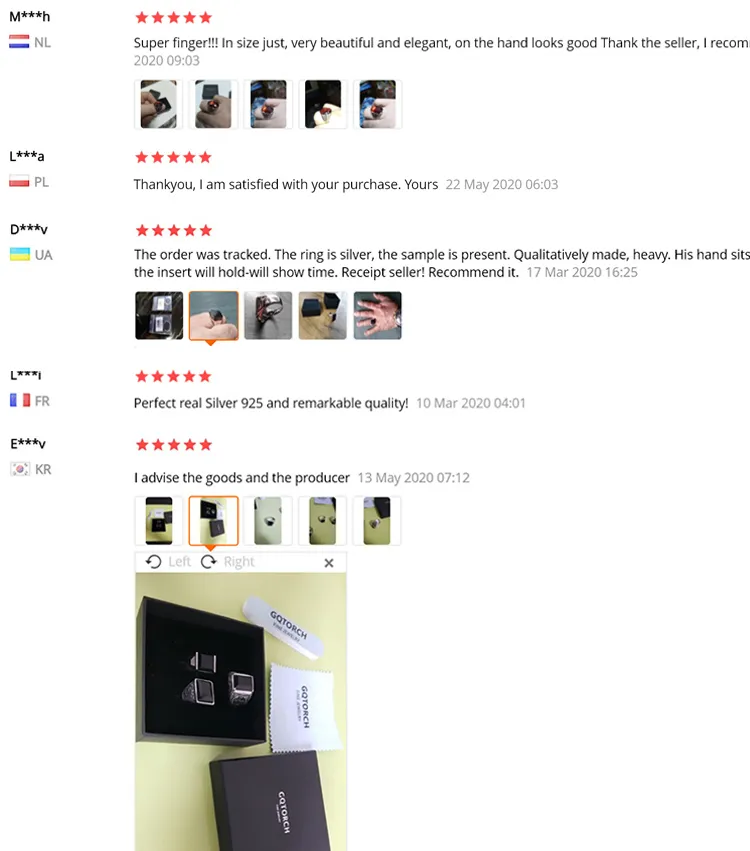
Task: Select the first photo in D***v review
Action: pos(159,315)
